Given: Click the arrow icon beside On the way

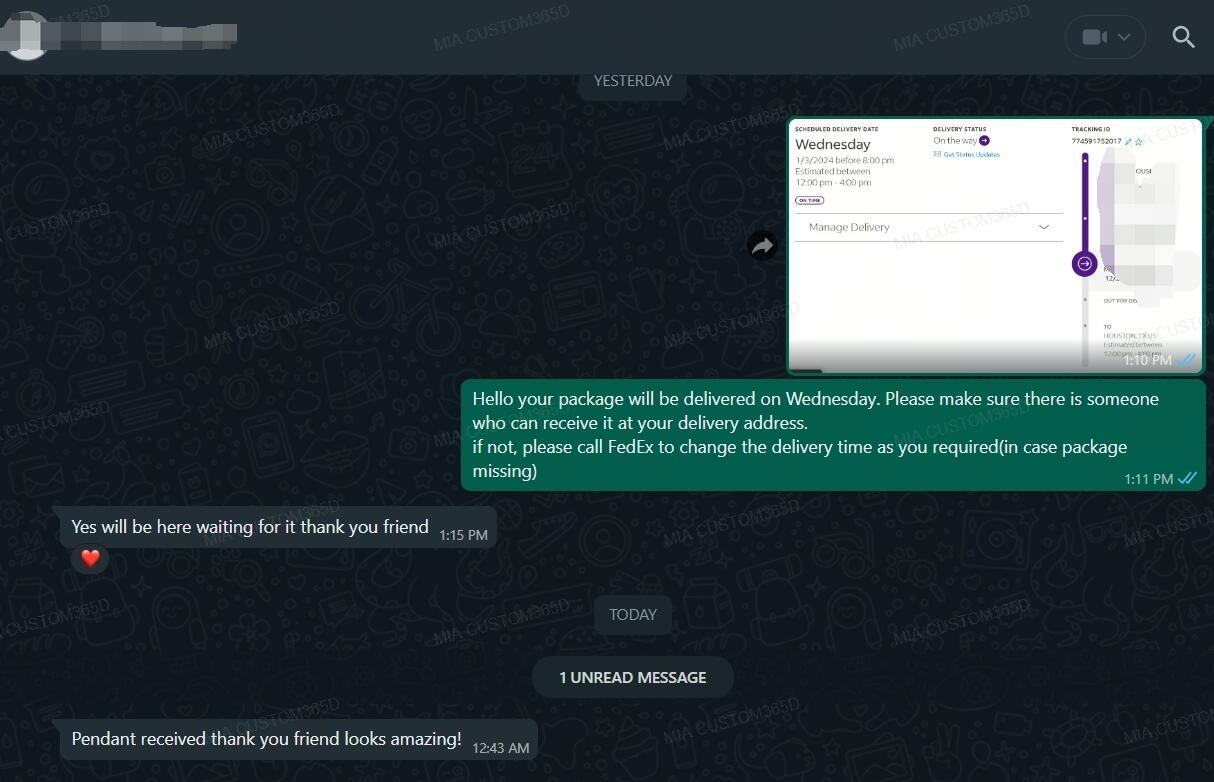Looking at the screenshot, I should [x=985, y=141].
